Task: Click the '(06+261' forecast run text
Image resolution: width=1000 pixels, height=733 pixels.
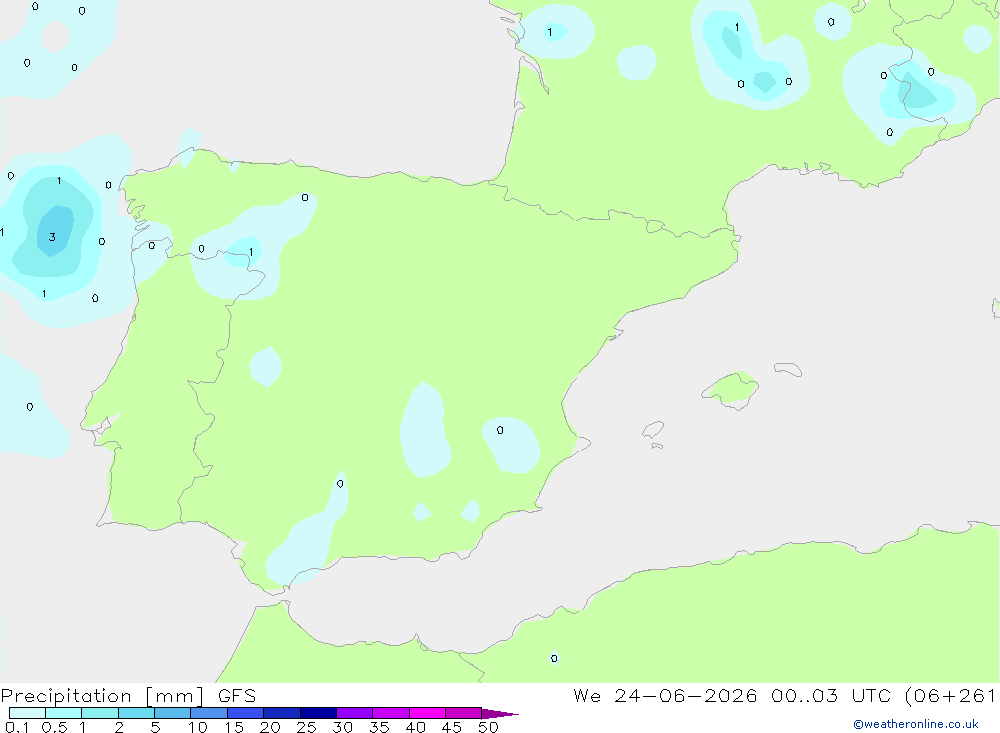Action: 950,696
